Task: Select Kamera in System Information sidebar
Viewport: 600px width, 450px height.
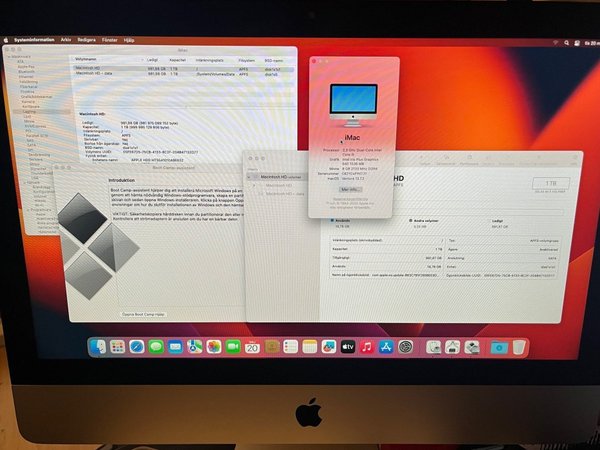Action: coord(28,101)
